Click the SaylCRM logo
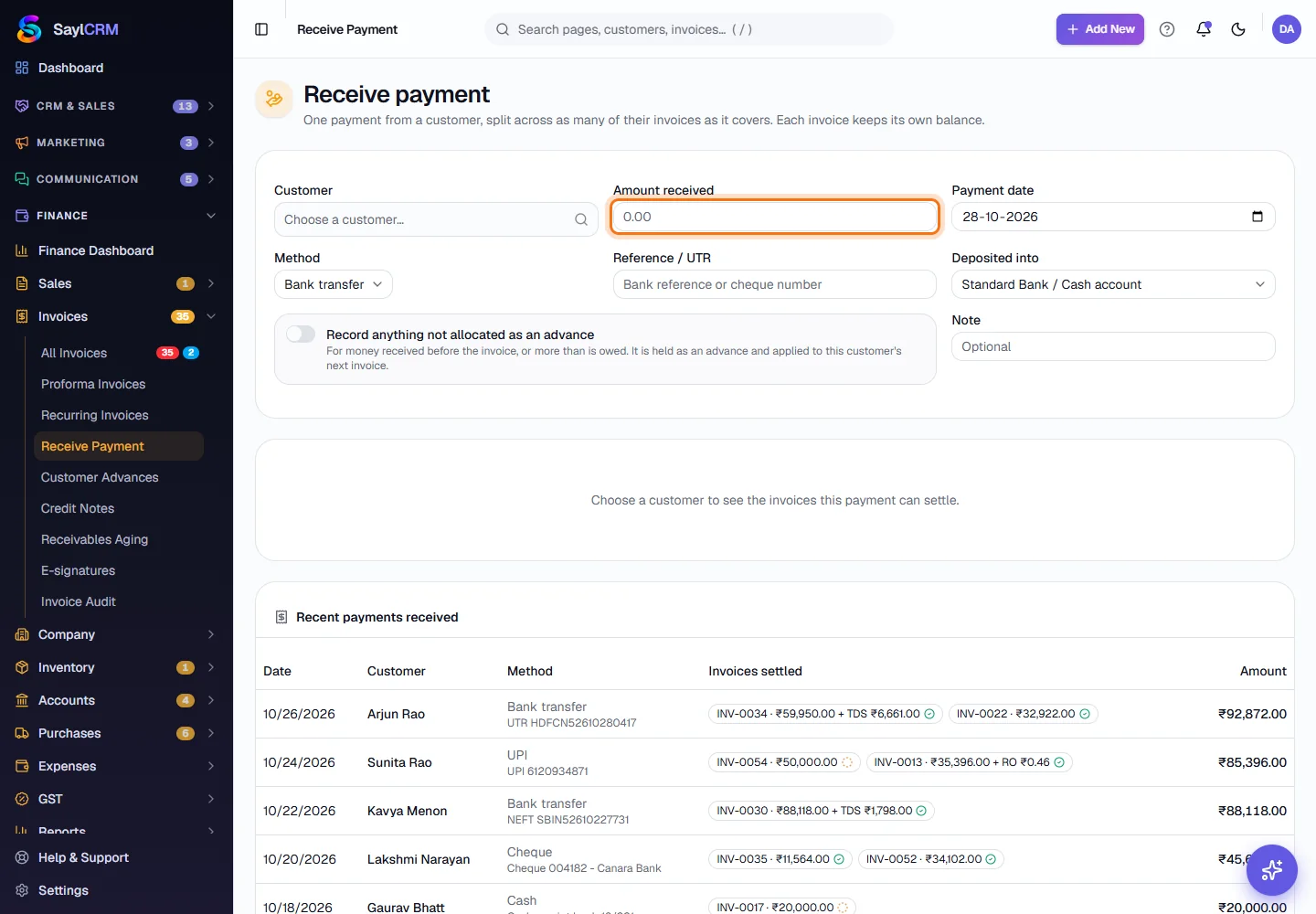 coord(68,29)
